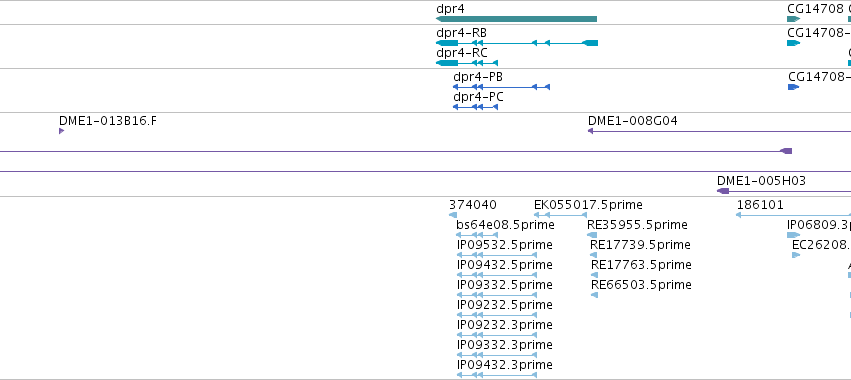This screenshot has width=851, height=380.
Task: Click the bs64e08.5prime label
Action: coord(505,225)
